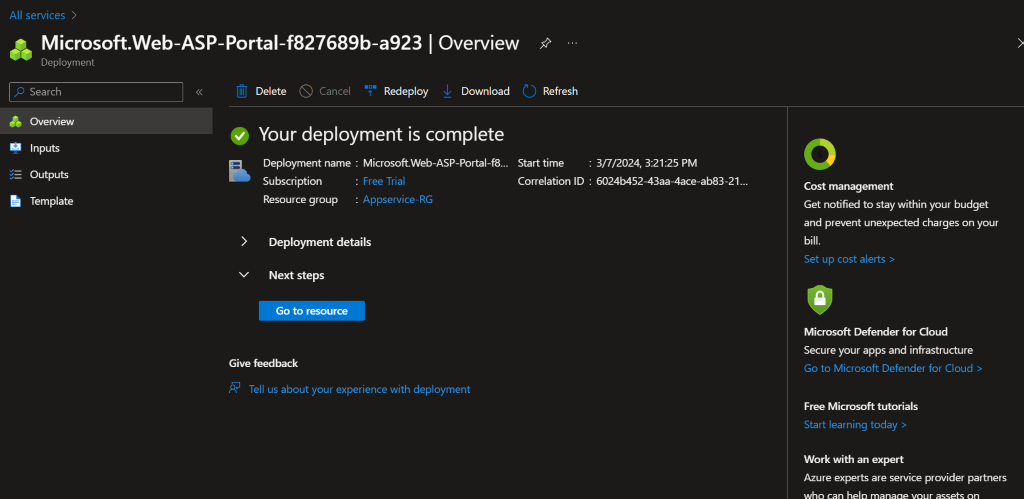Click the Give feedback heading
1024x499 pixels.
coord(263,363)
